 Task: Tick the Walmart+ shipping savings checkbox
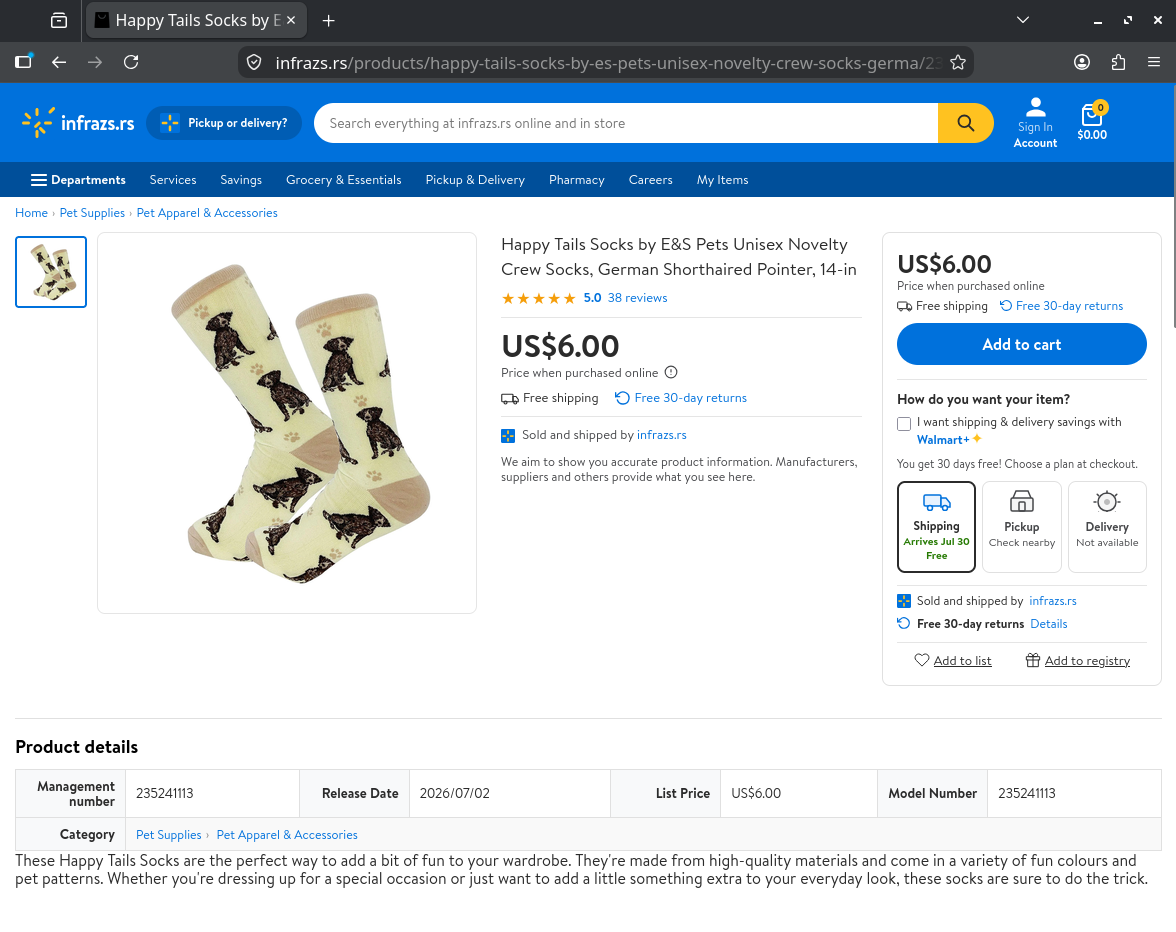(x=904, y=424)
